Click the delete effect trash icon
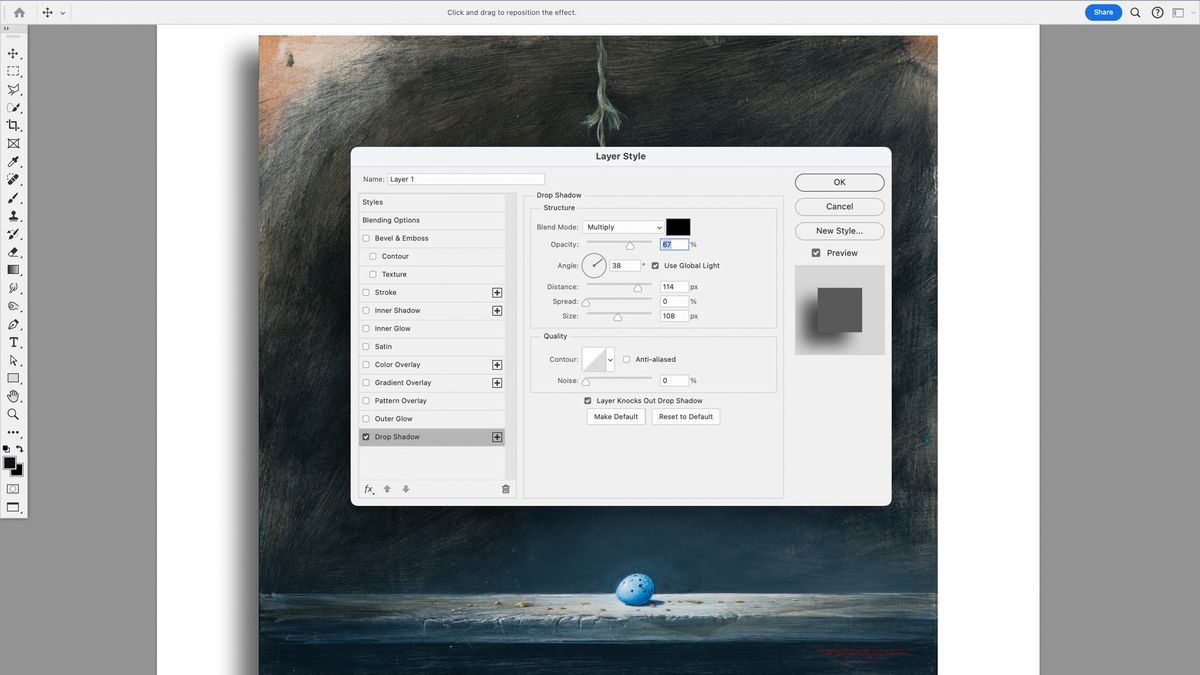The width and height of the screenshot is (1200, 675). [x=505, y=489]
